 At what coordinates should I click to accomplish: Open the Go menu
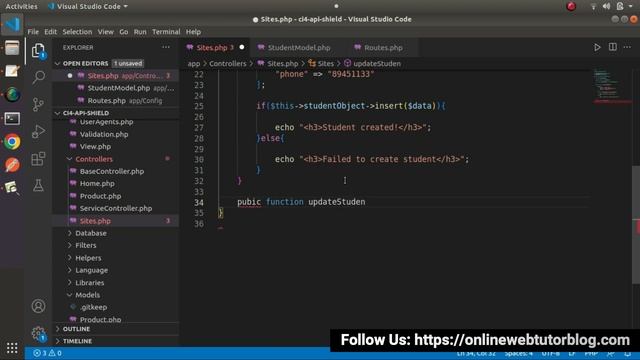(124, 32)
